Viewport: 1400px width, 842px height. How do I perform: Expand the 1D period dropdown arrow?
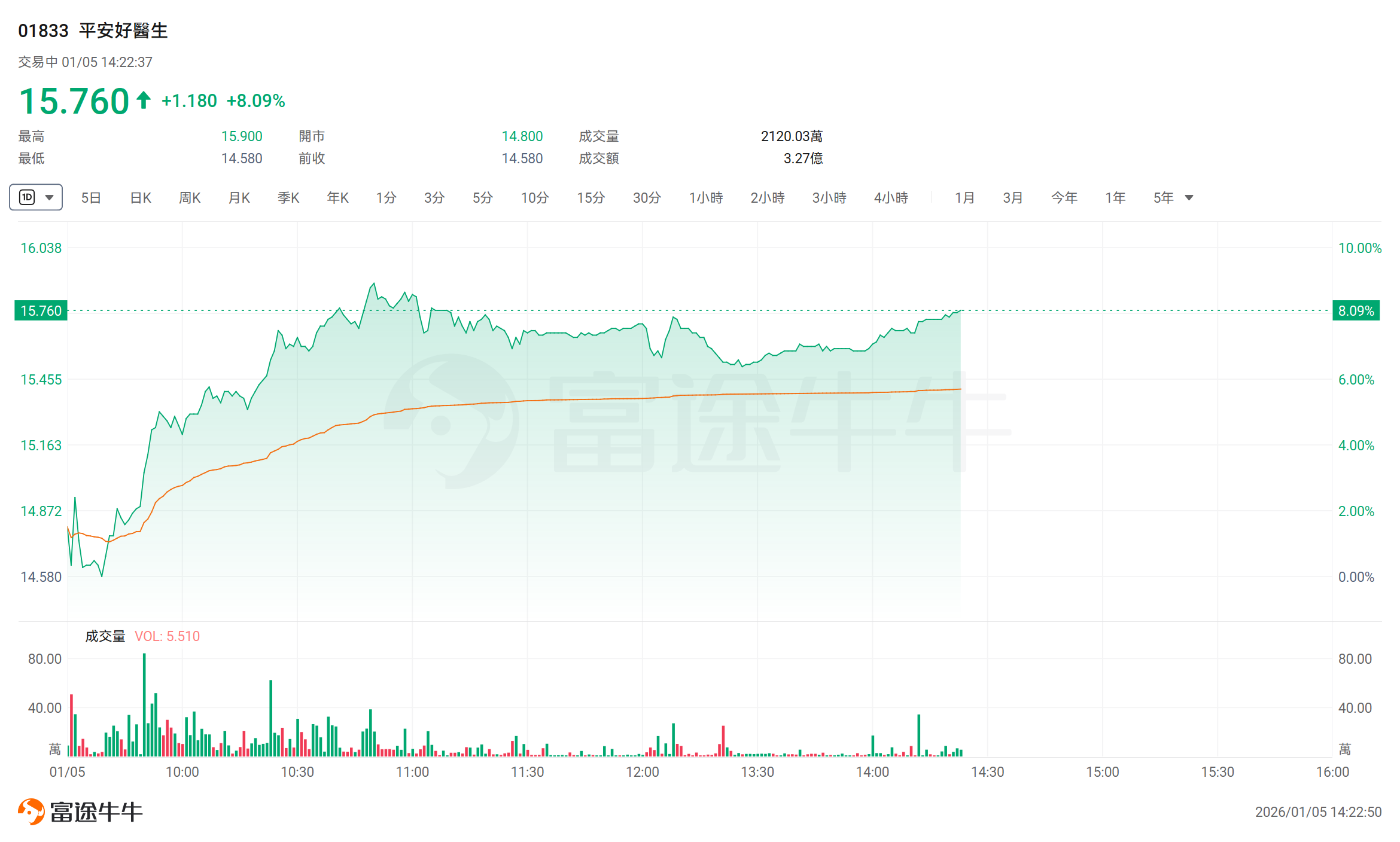tap(50, 197)
